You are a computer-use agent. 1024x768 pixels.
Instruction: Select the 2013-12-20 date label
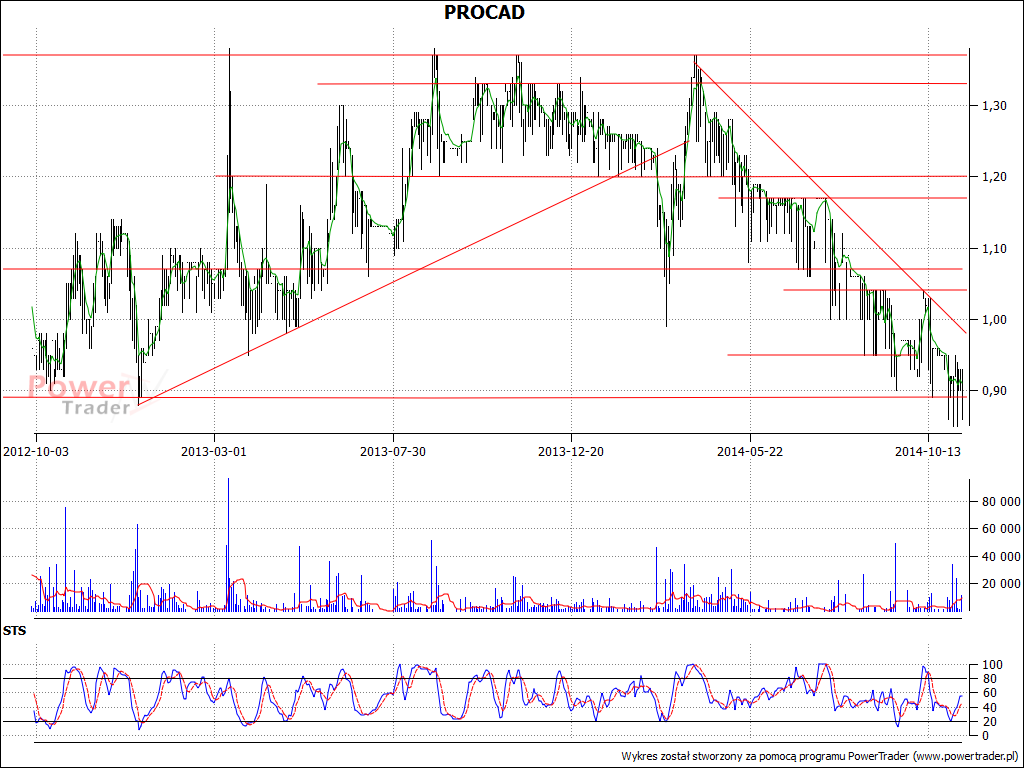[571, 451]
